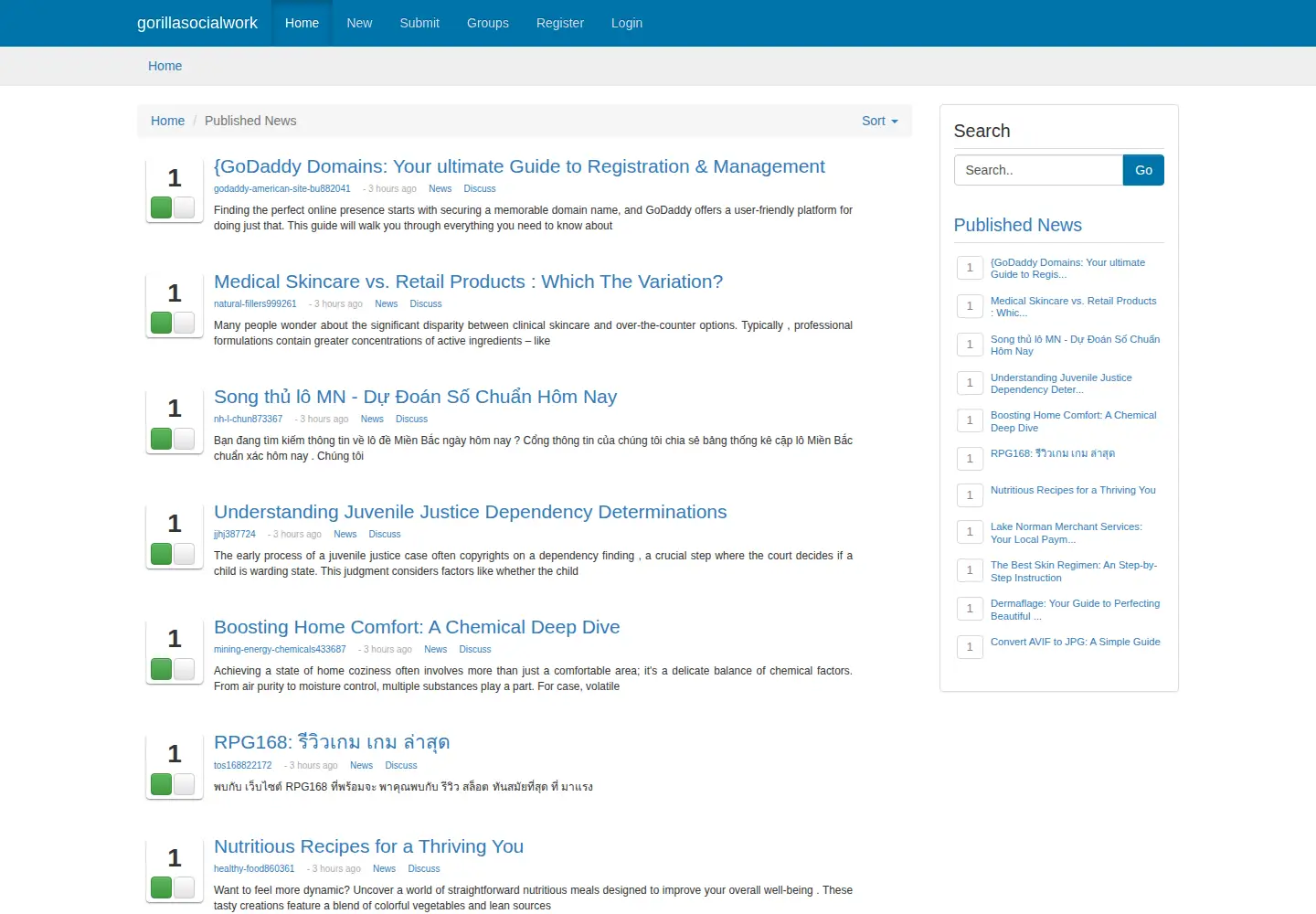The width and height of the screenshot is (1316, 914).
Task: Open sidebar link The Best Skin Regimen
Action: [1074, 571]
